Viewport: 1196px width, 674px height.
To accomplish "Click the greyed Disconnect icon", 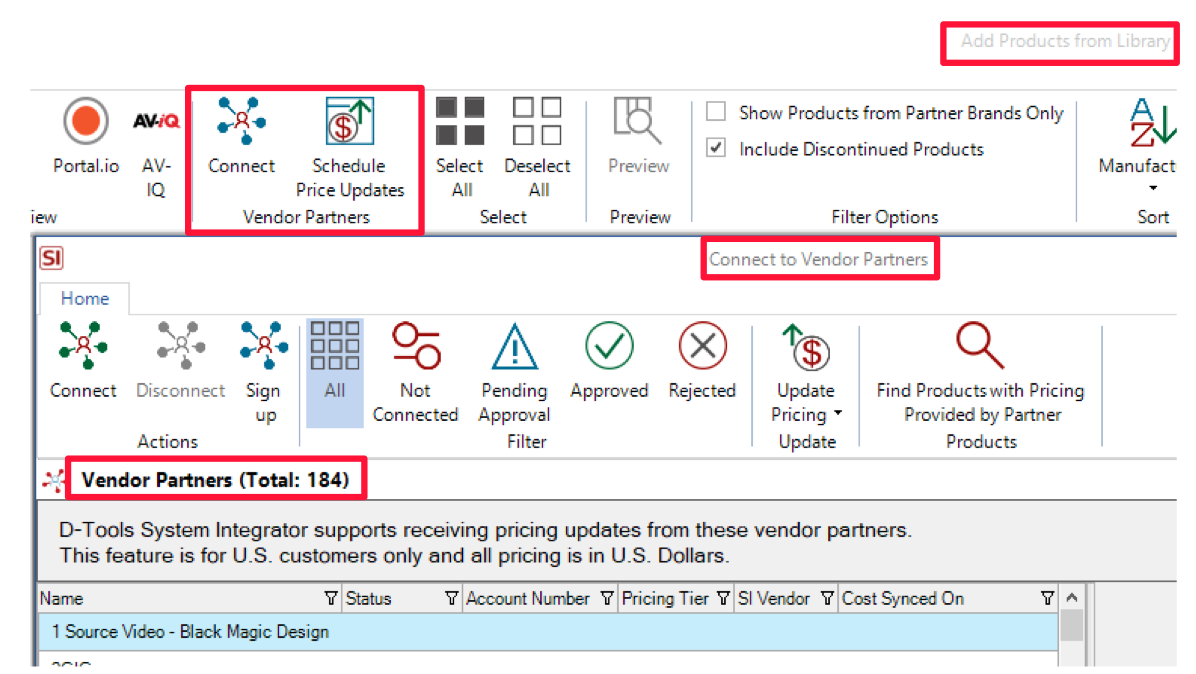I will tap(181, 345).
